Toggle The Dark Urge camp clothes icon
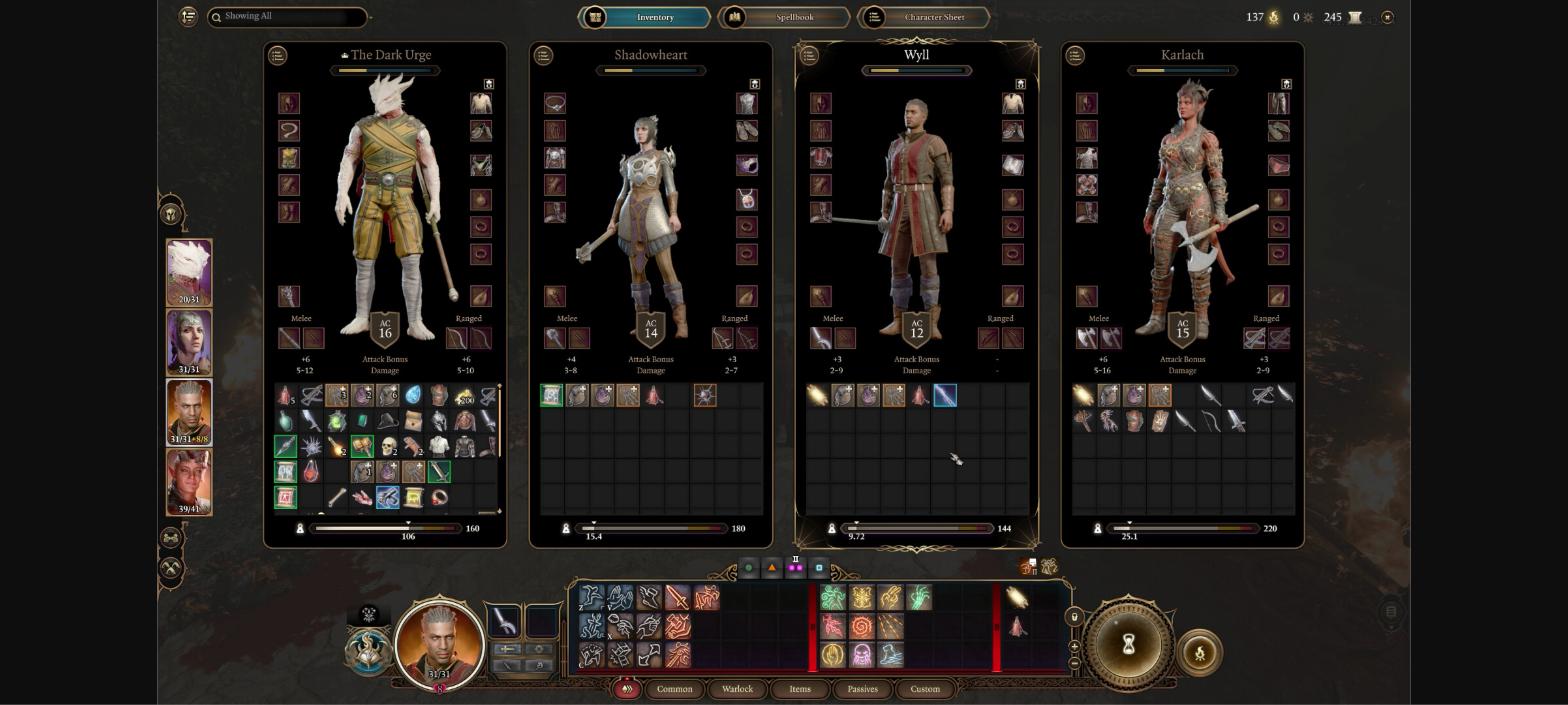The width and height of the screenshot is (1568, 705). pos(489,84)
